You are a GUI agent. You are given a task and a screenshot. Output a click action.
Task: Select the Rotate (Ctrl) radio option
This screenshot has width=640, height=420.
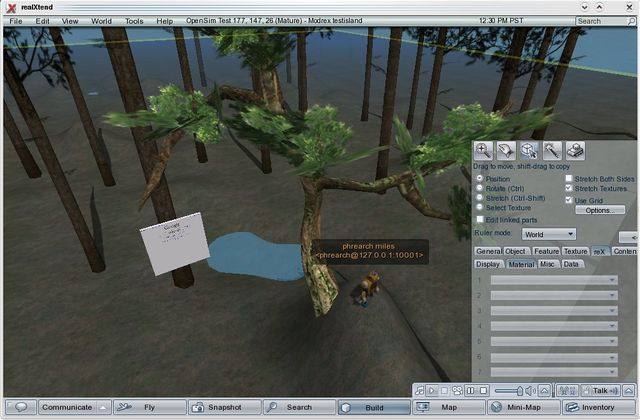click(x=479, y=188)
